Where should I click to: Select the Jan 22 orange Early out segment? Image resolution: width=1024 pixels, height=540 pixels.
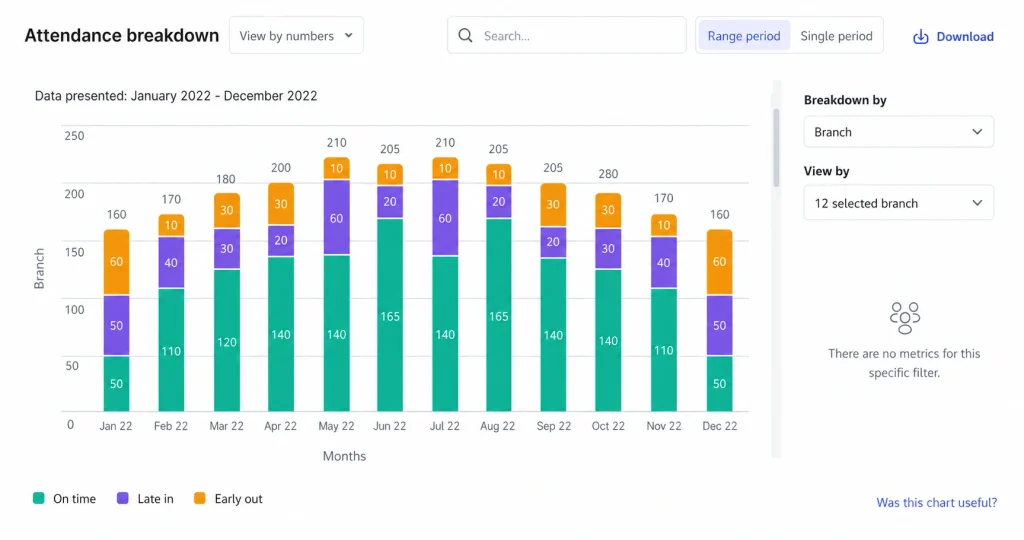click(116, 262)
